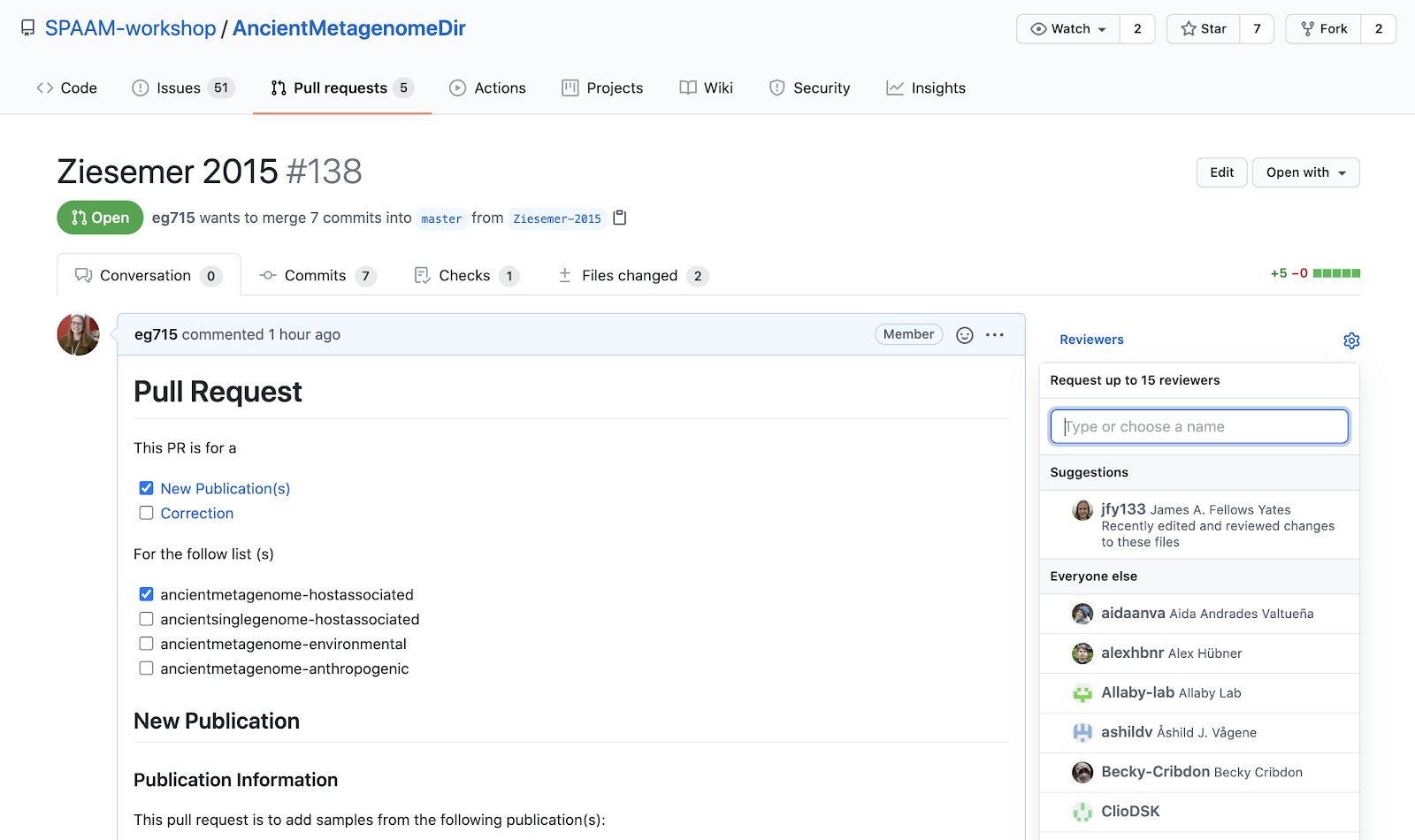Open the SPAAM-workshop organization link
Image resolution: width=1415 pixels, height=840 pixels.
coord(131,28)
